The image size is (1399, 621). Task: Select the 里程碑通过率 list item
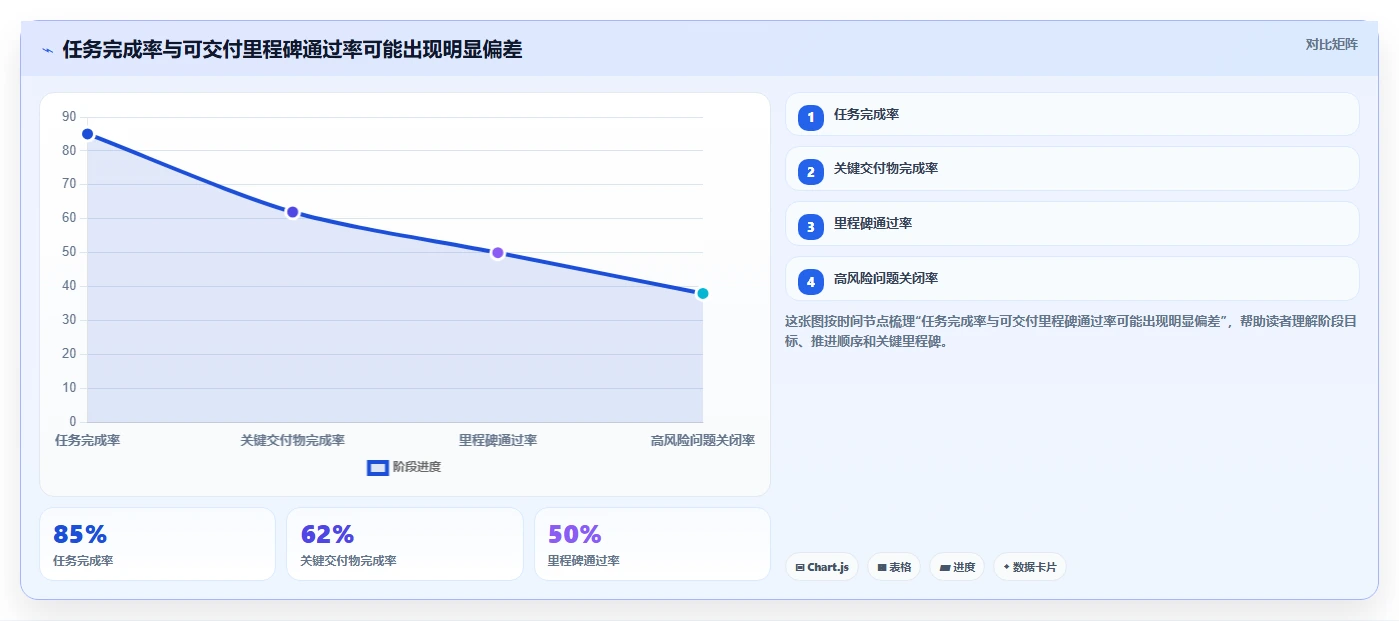point(1072,224)
